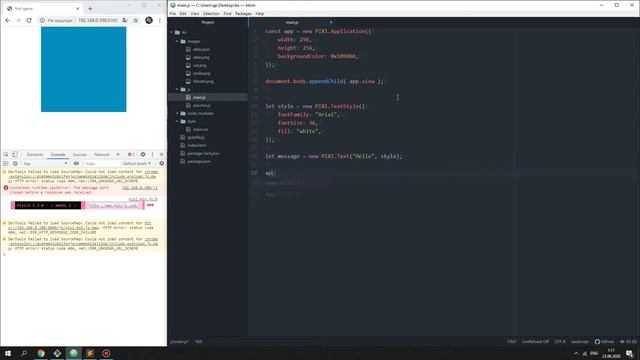Viewport: 640px width, 360px height.
Task: Click the pixijs.com link in console
Action: (113, 205)
